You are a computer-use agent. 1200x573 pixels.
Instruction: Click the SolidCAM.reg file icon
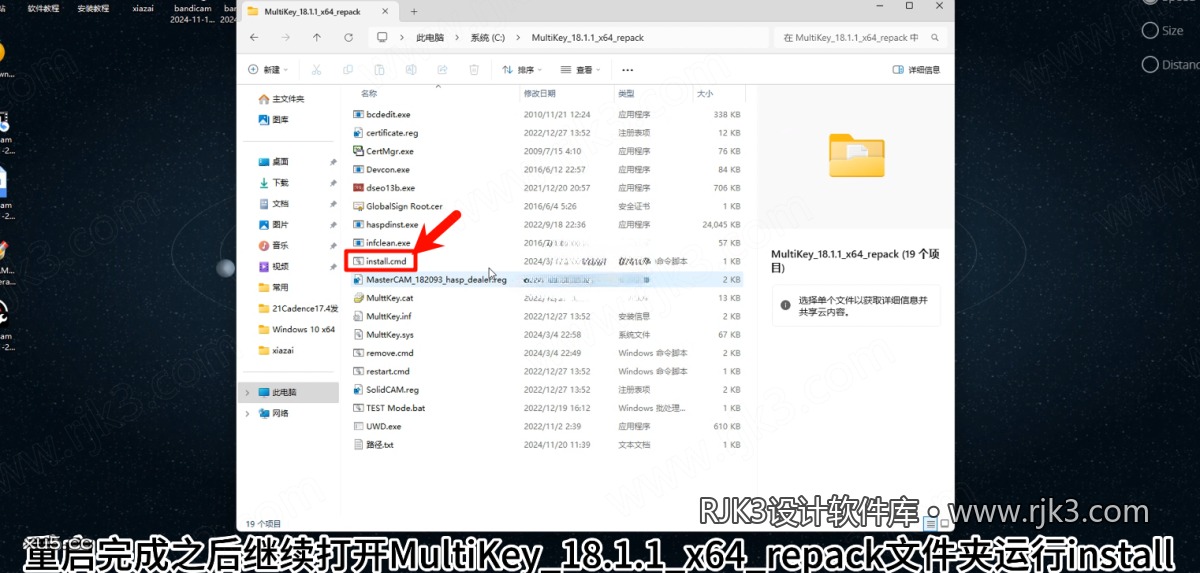[359, 389]
